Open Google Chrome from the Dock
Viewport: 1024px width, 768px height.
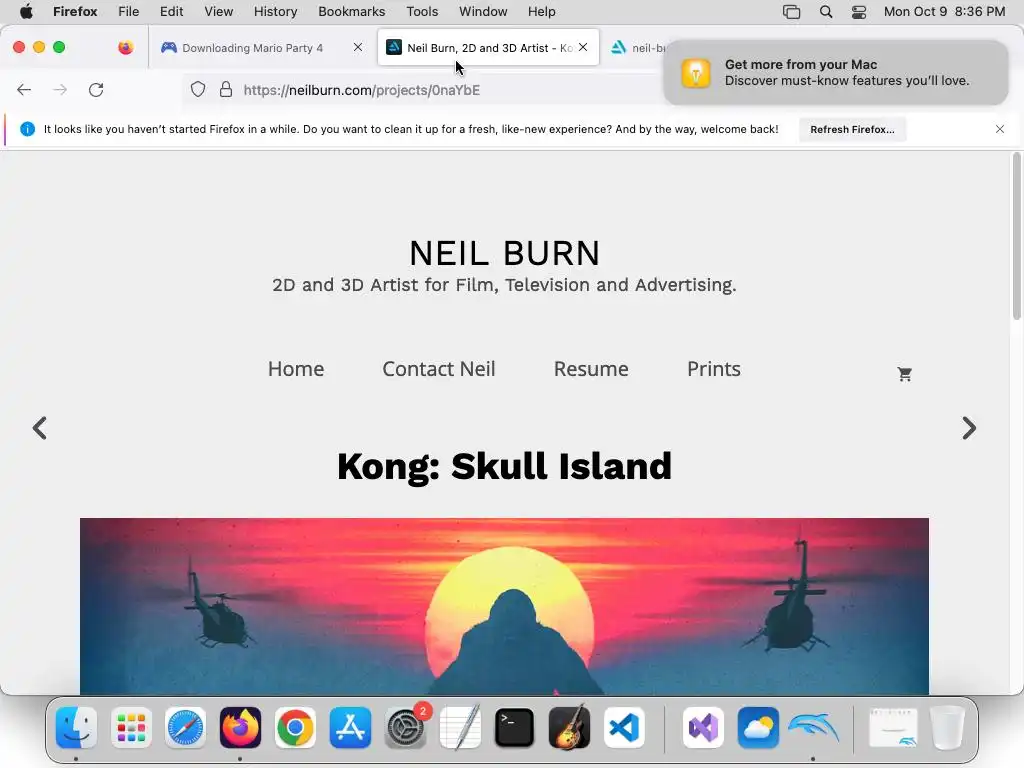(295, 728)
